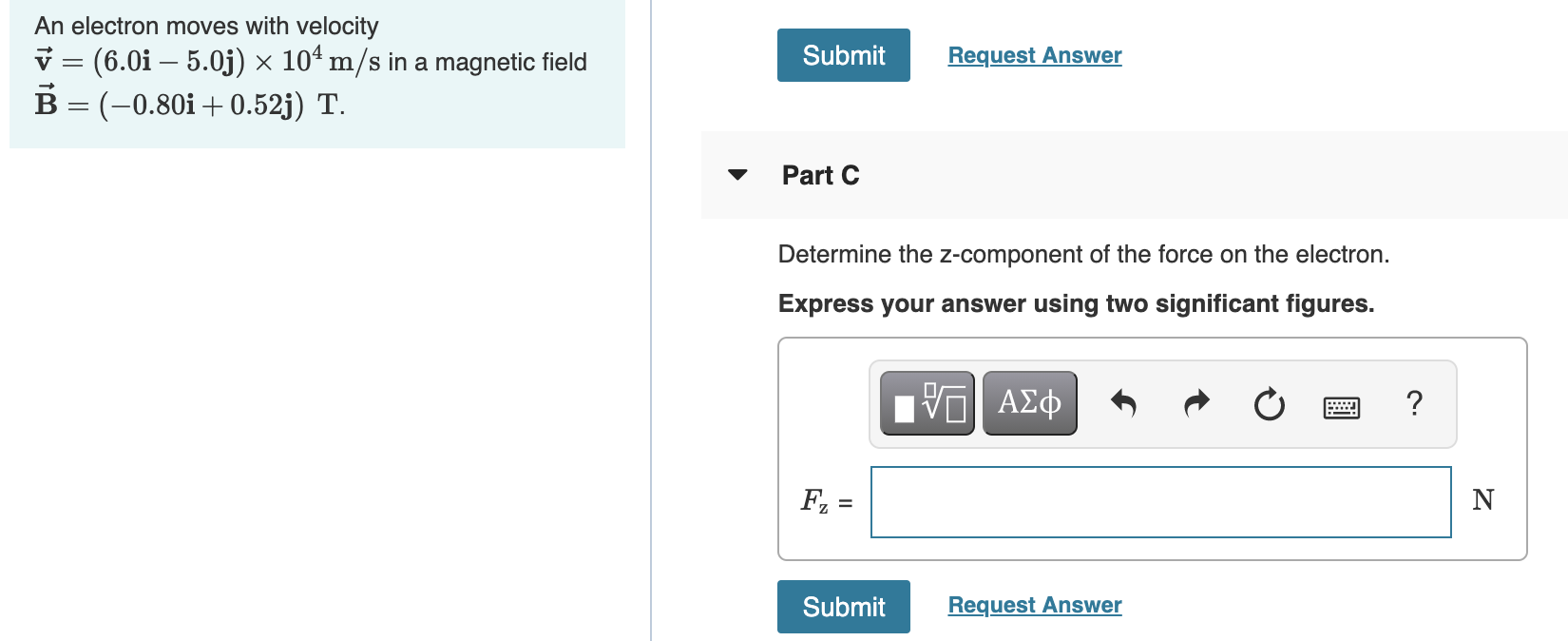Open the Greek symbols ΑΣΦ palette

[x=1029, y=403]
